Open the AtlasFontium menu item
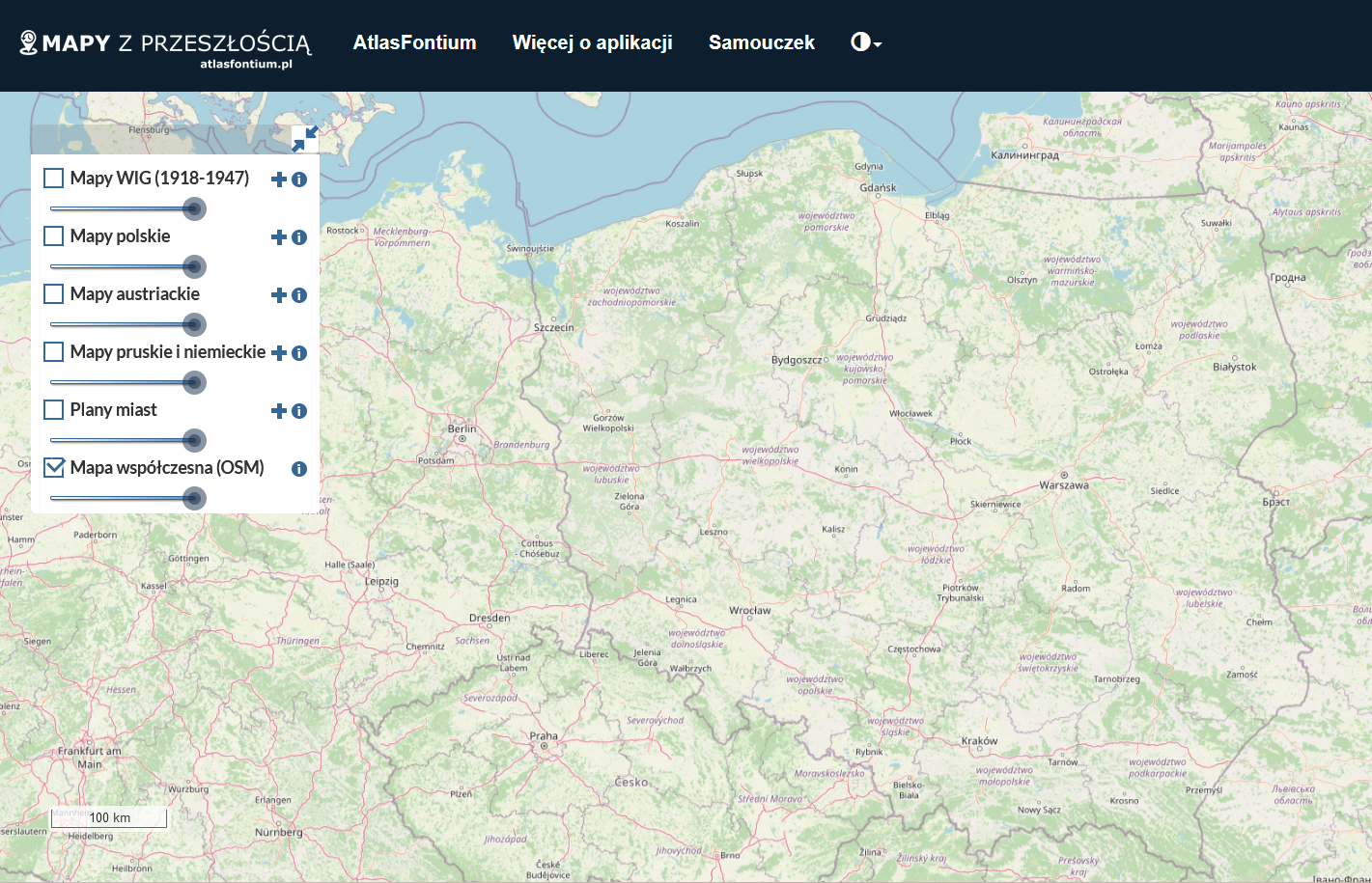1372x883 pixels. (414, 42)
